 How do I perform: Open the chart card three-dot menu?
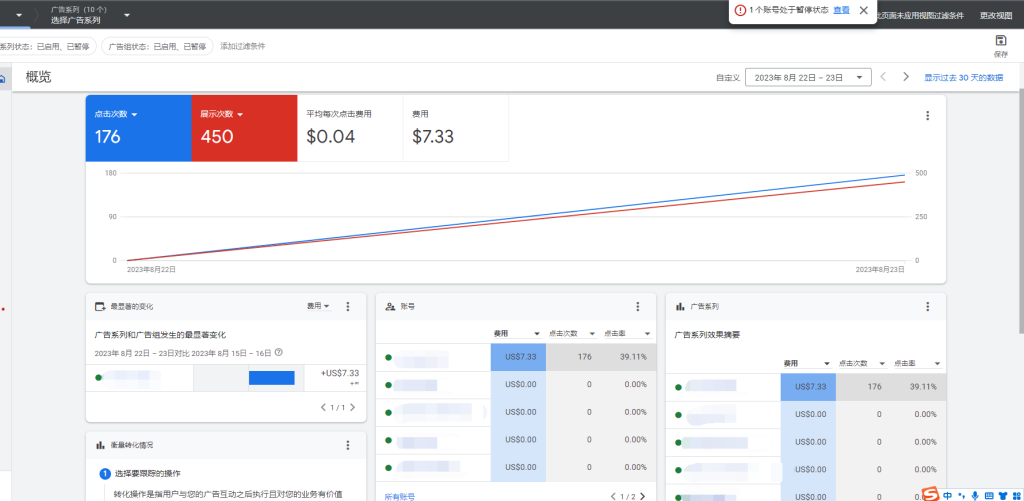[927, 116]
